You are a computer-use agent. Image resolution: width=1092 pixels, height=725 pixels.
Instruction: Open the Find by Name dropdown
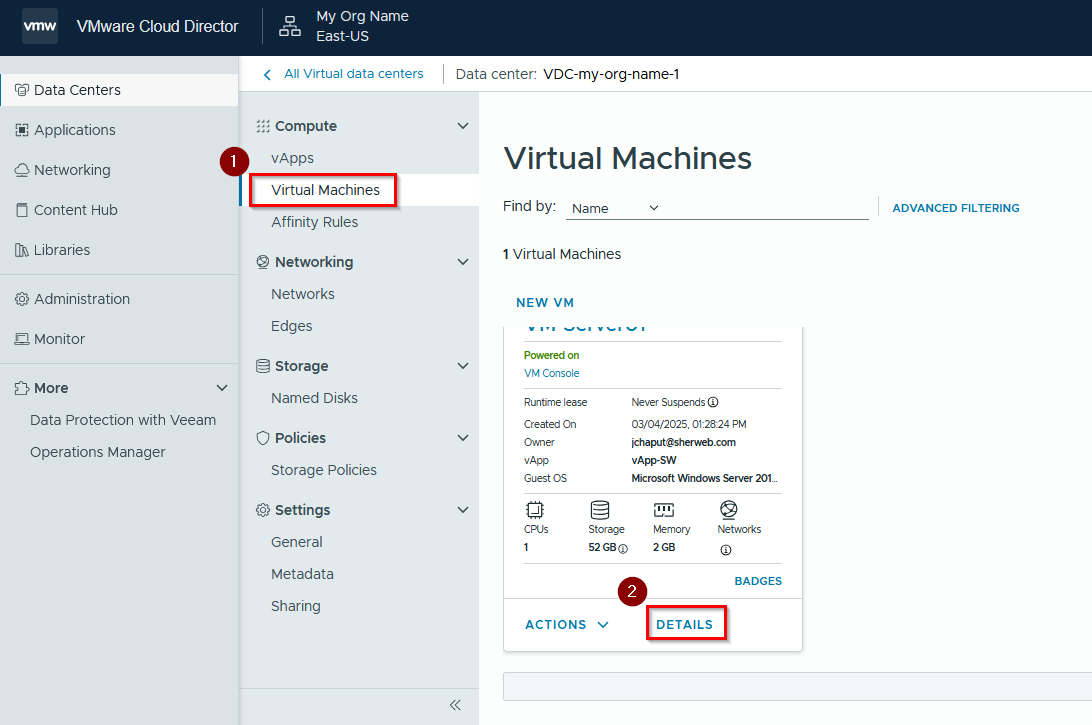click(x=614, y=208)
